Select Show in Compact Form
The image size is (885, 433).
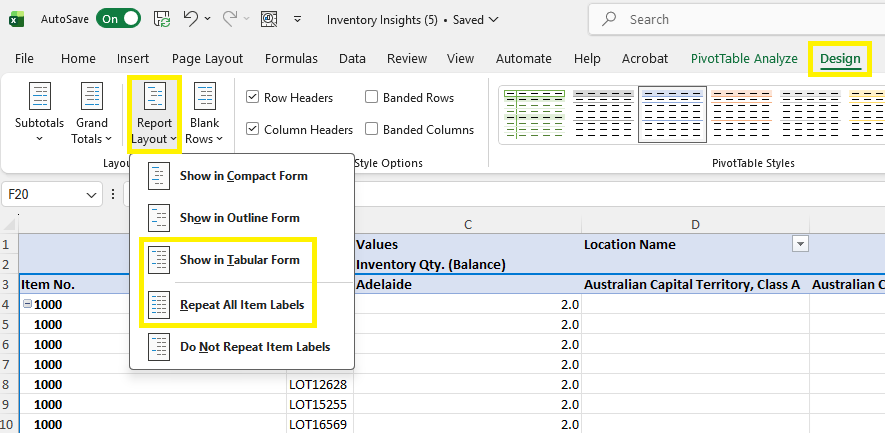243,176
